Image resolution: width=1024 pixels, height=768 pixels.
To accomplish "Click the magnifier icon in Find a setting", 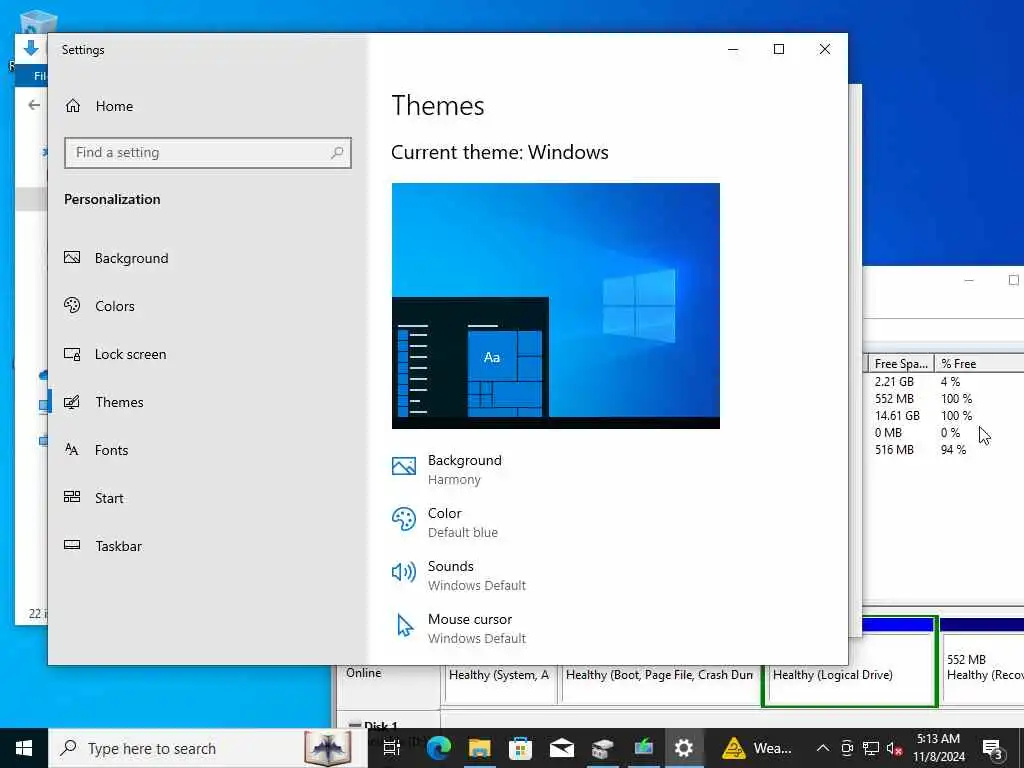I will tap(337, 153).
